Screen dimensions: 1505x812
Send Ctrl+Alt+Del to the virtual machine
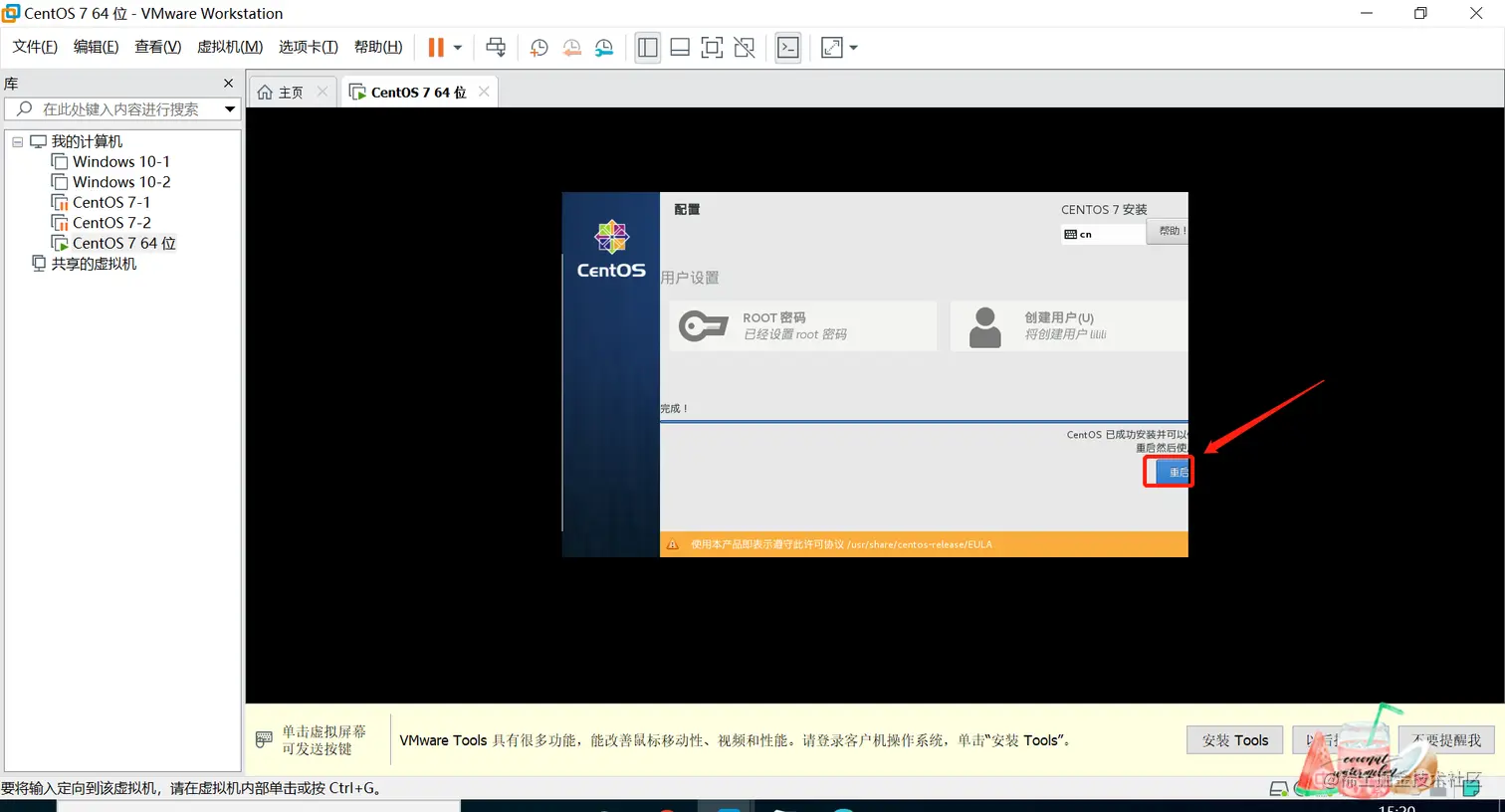[x=496, y=47]
